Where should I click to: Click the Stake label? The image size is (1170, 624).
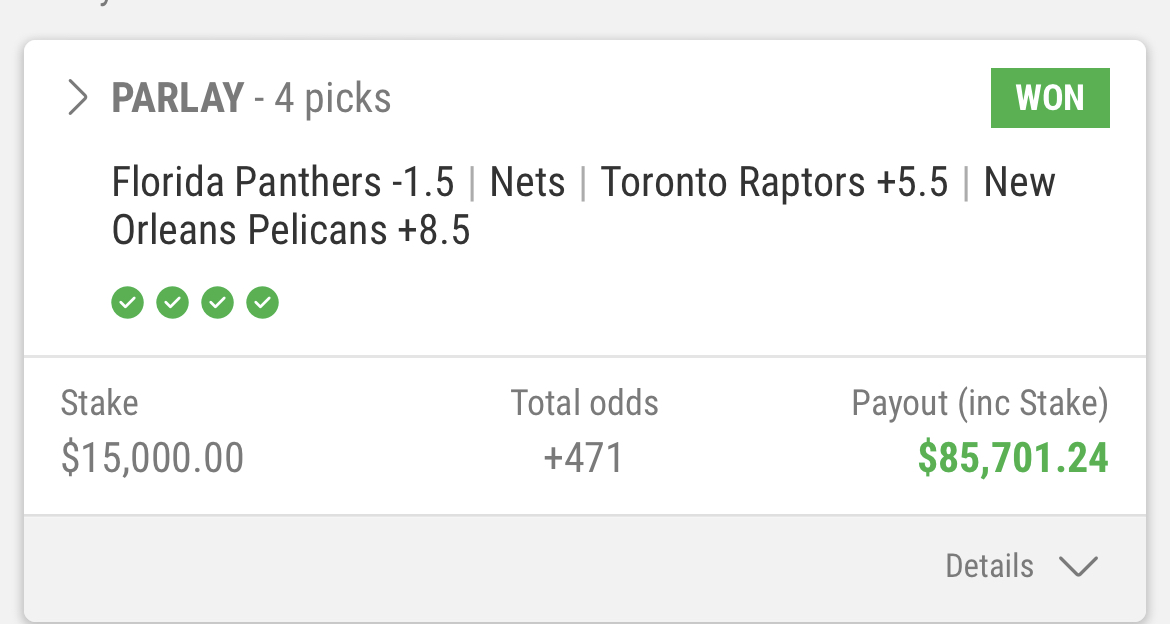pos(100,403)
